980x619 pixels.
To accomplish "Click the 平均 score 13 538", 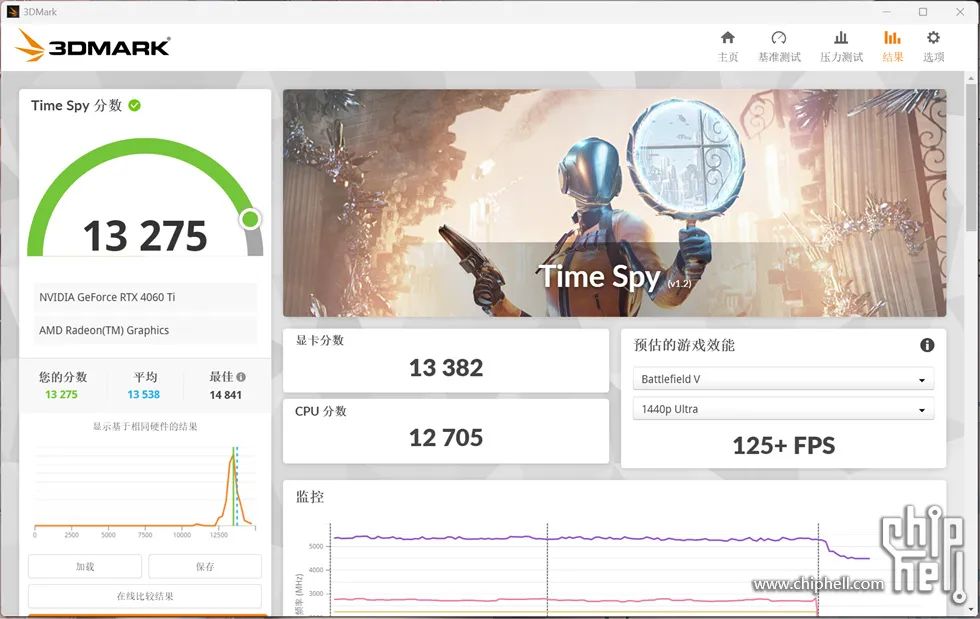I will tap(144, 395).
